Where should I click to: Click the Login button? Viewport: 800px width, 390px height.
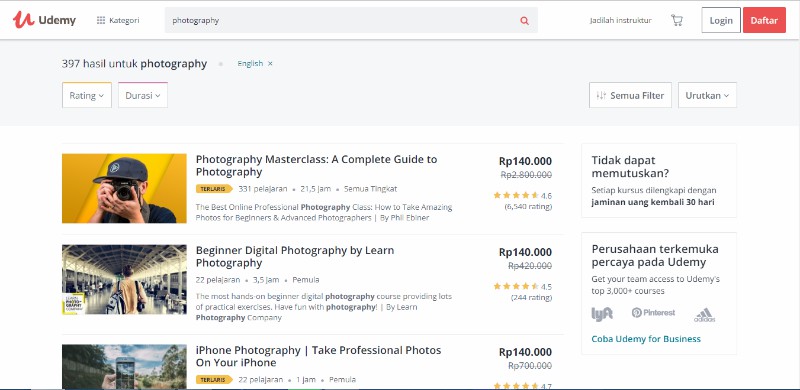pyautogui.click(x=721, y=20)
